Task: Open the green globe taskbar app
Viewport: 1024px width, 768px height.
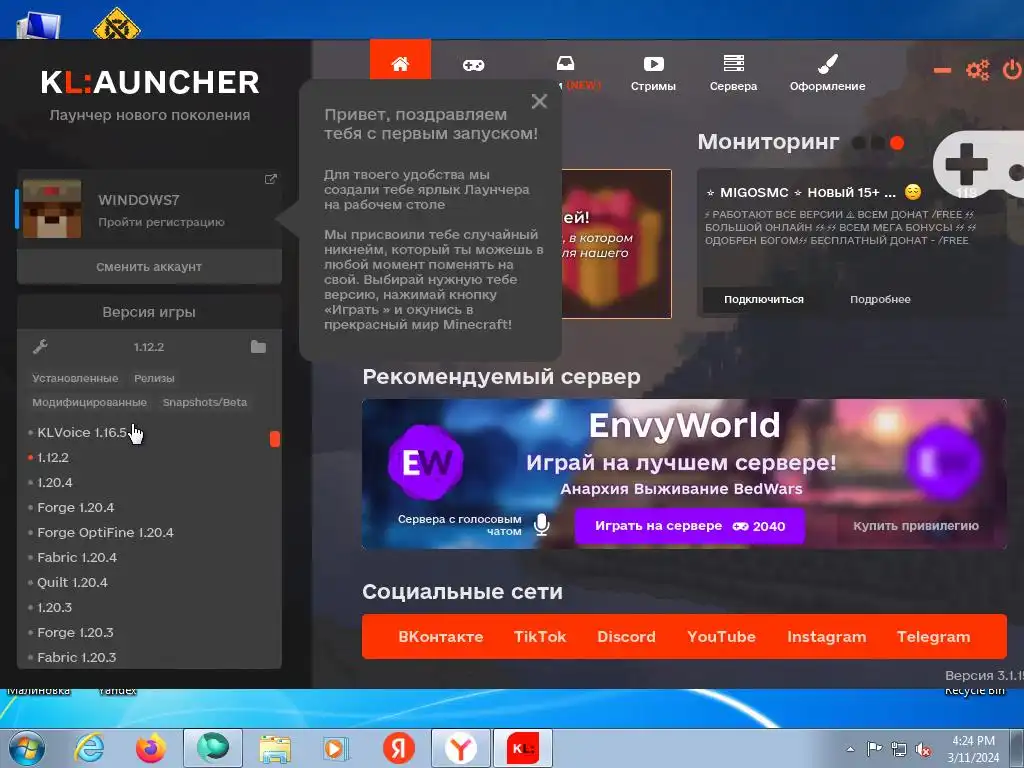Action: [213, 748]
